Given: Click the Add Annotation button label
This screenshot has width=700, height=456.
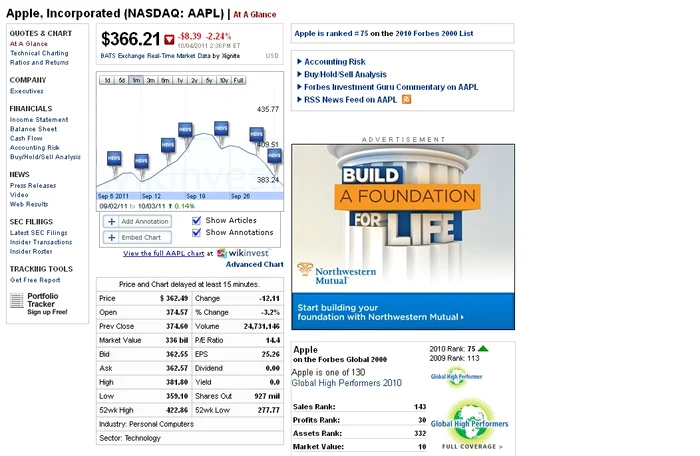Looking at the screenshot, I should [x=145, y=222].
